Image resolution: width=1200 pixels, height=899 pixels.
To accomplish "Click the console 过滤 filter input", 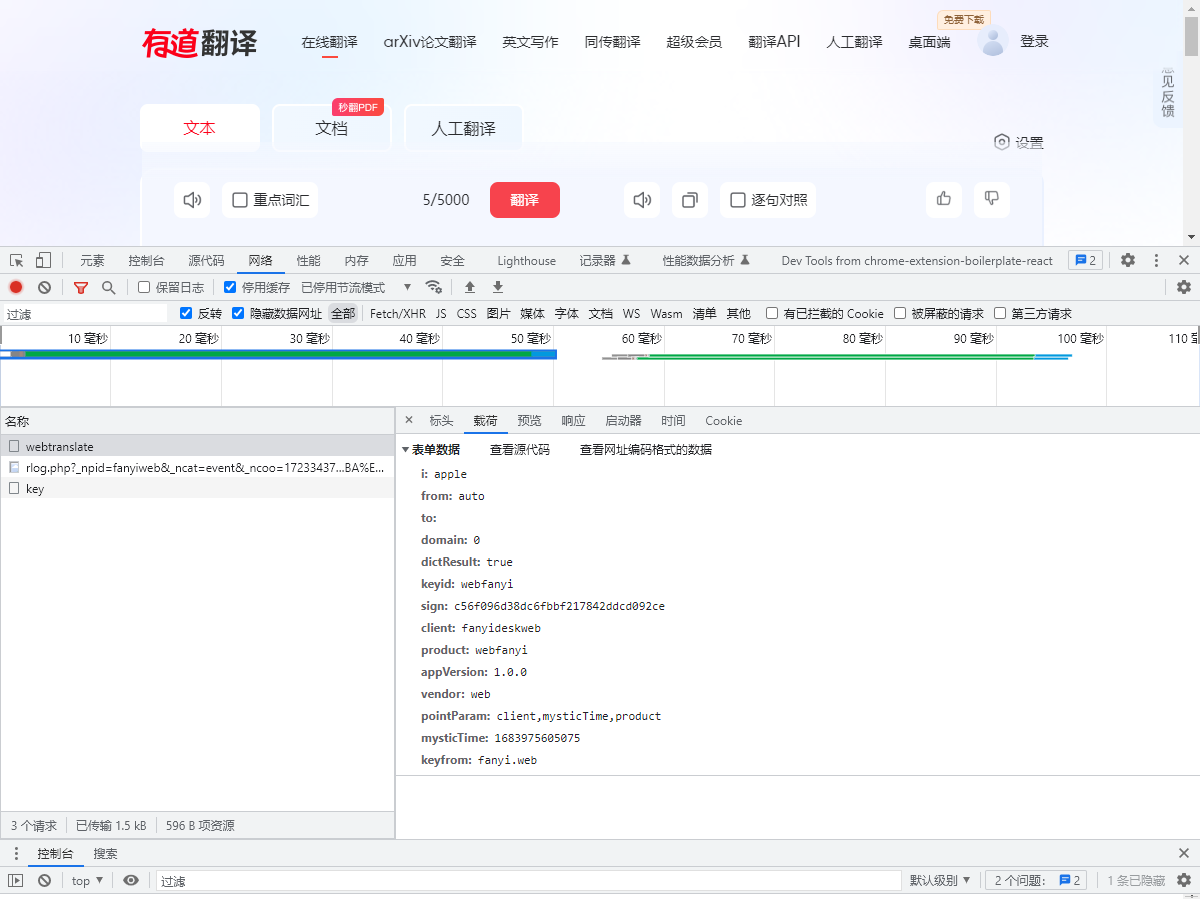I will 528,881.
